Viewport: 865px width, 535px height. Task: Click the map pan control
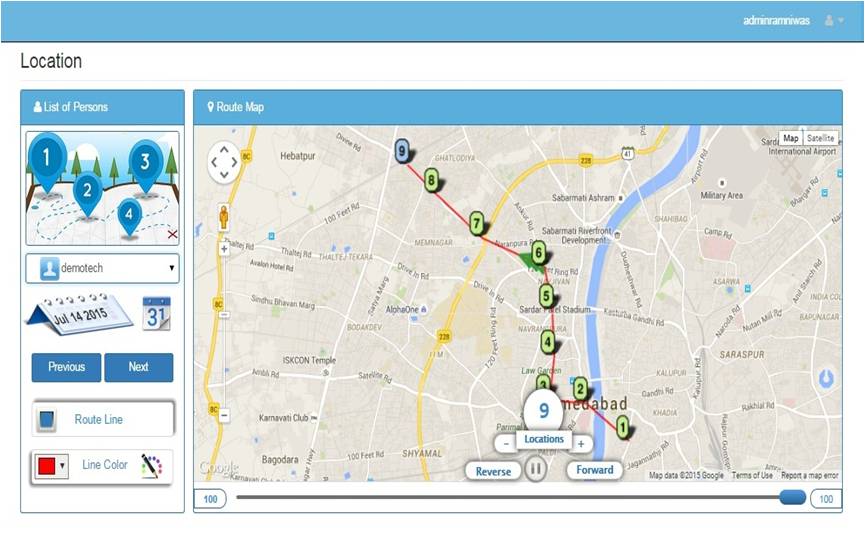pyautogui.click(x=224, y=162)
